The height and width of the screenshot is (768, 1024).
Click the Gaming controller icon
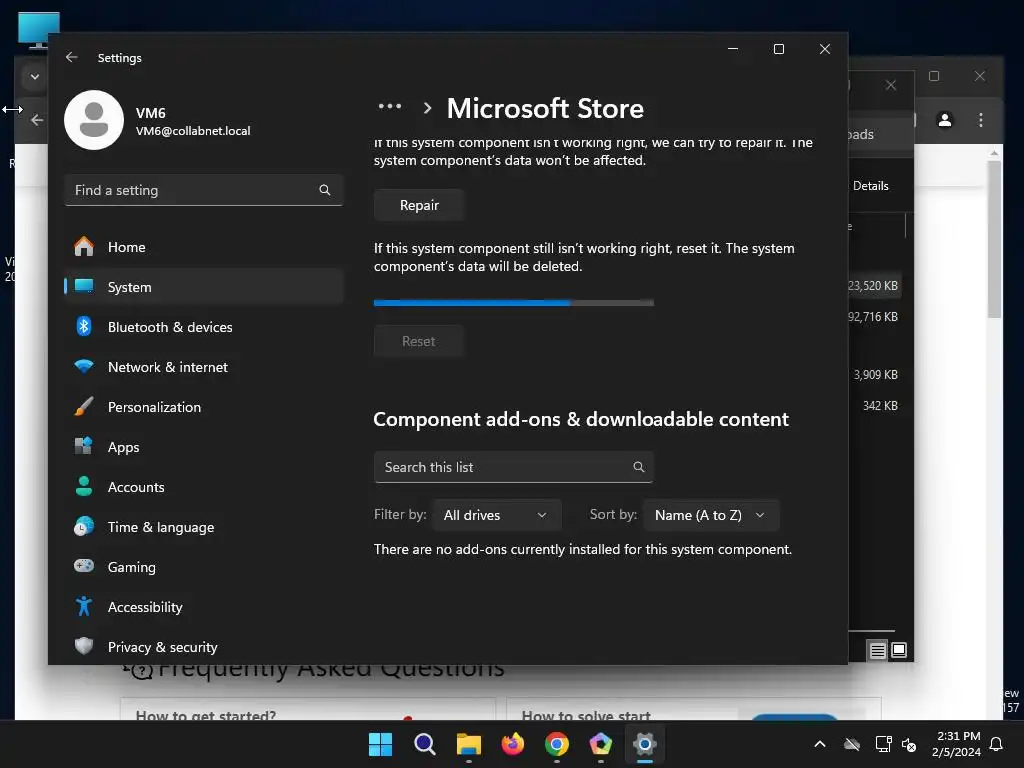pos(84,566)
